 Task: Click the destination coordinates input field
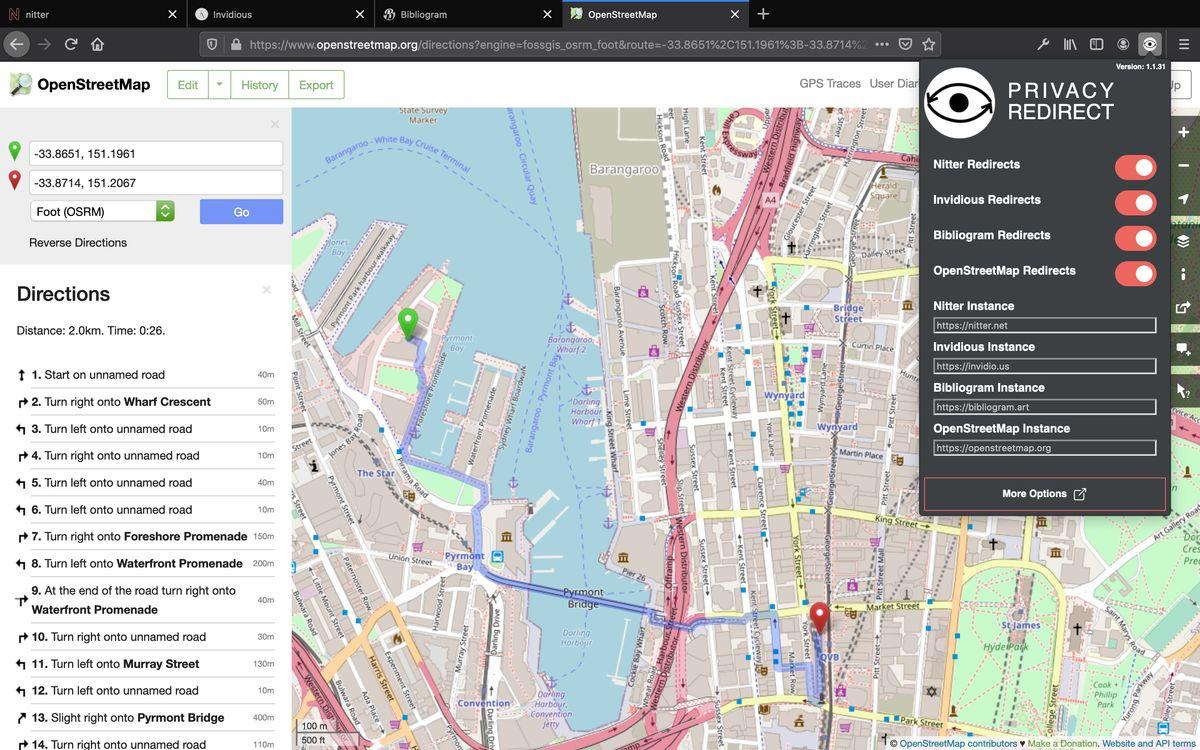[x=156, y=182]
